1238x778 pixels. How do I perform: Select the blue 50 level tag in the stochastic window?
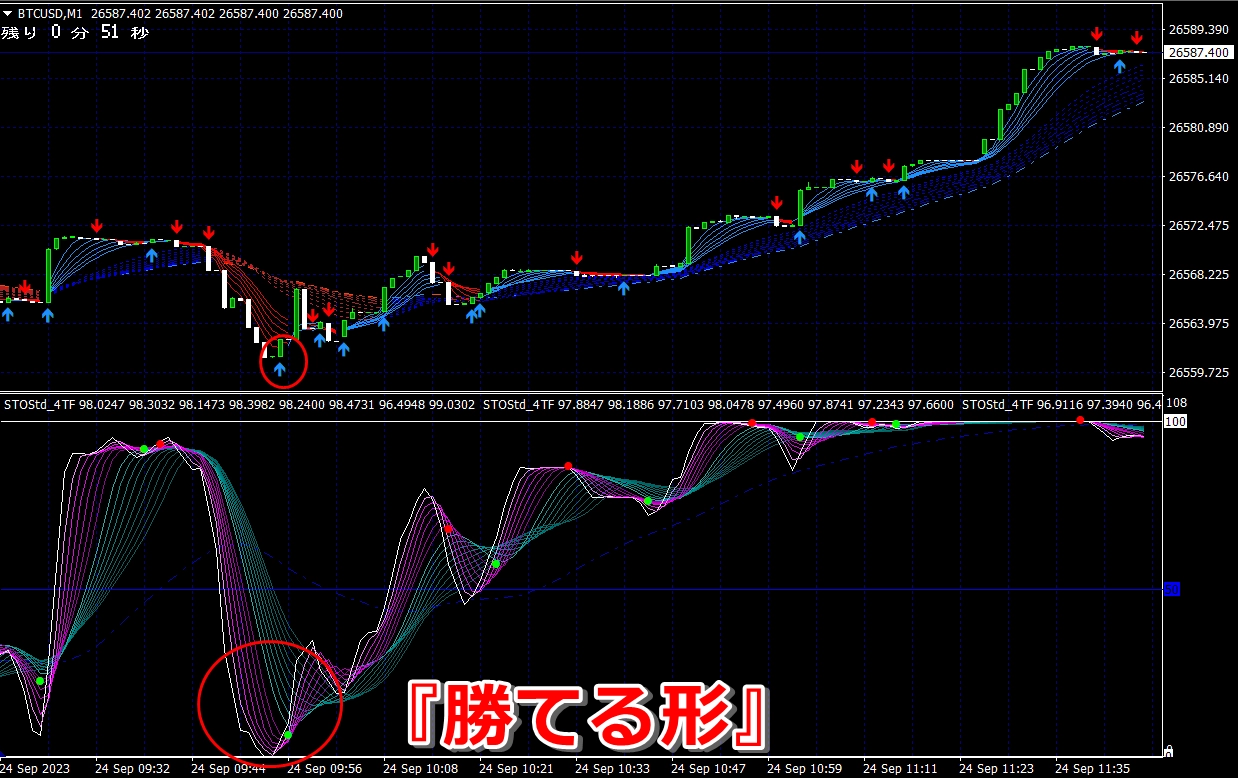pos(1172,589)
